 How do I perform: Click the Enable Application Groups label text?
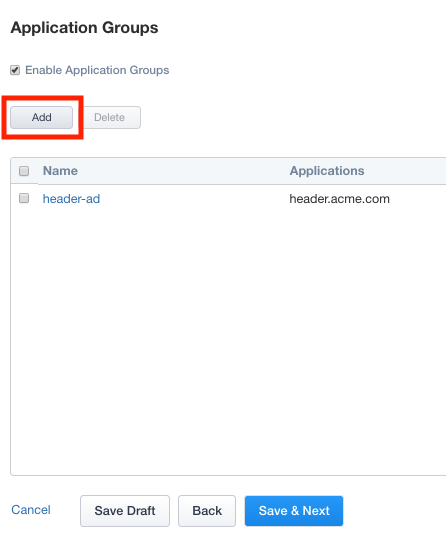tap(97, 70)
